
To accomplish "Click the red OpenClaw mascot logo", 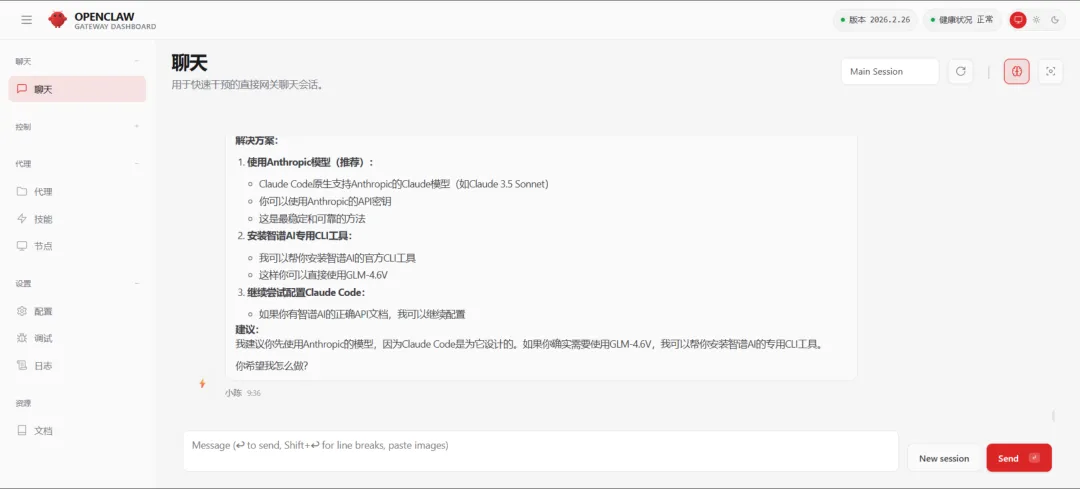I will tap(58, 20).
